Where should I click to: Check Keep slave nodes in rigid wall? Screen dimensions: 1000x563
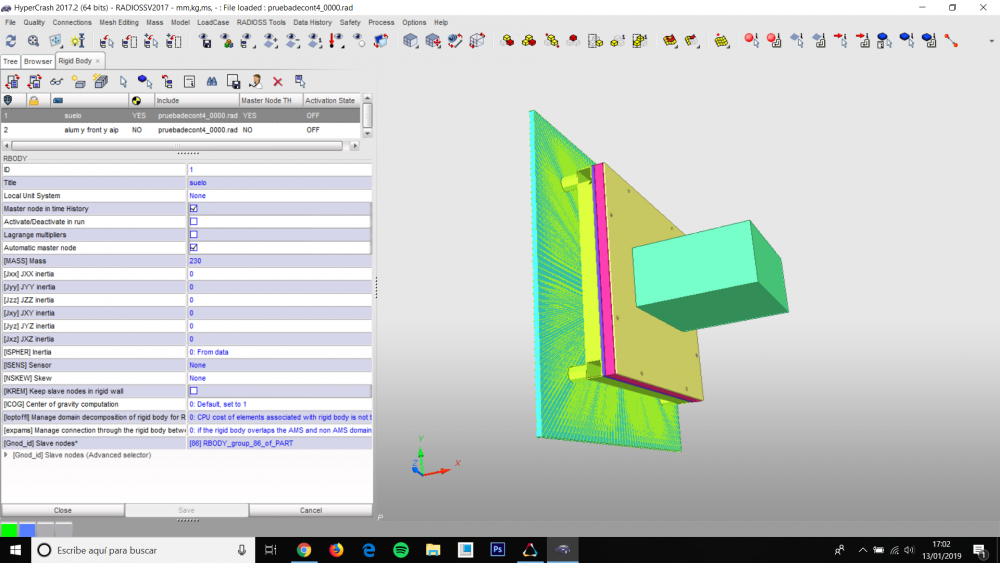(x=194, y=391)
